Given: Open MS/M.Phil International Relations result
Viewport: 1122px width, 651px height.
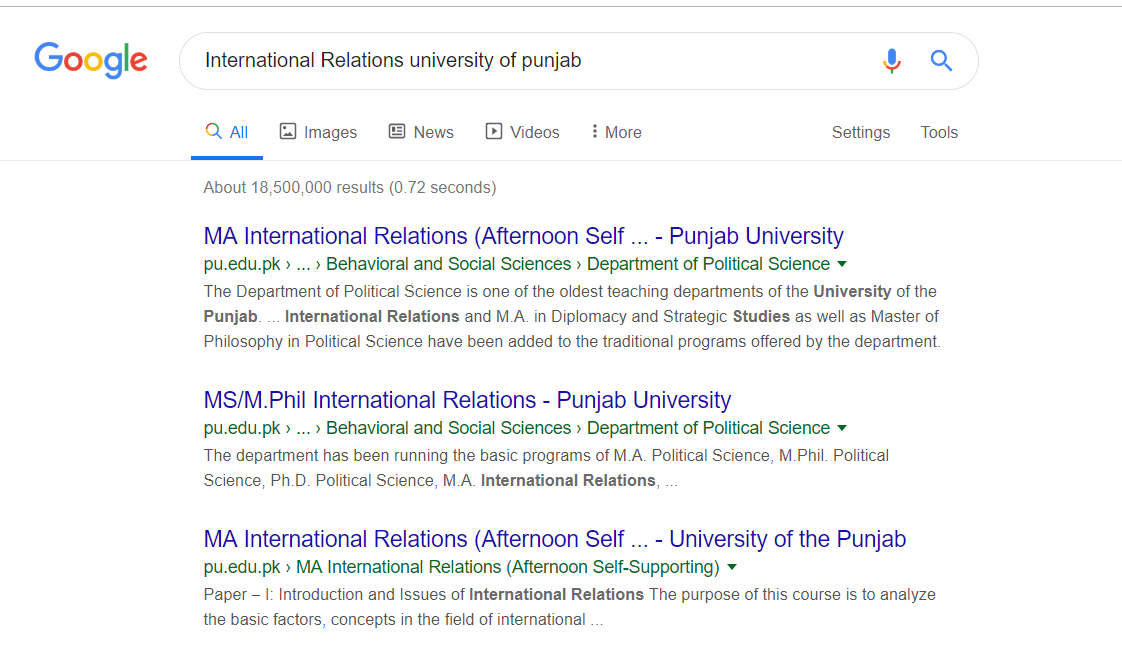Looking at the screenshot, I should pyautogui.click(x=467, y=400).
